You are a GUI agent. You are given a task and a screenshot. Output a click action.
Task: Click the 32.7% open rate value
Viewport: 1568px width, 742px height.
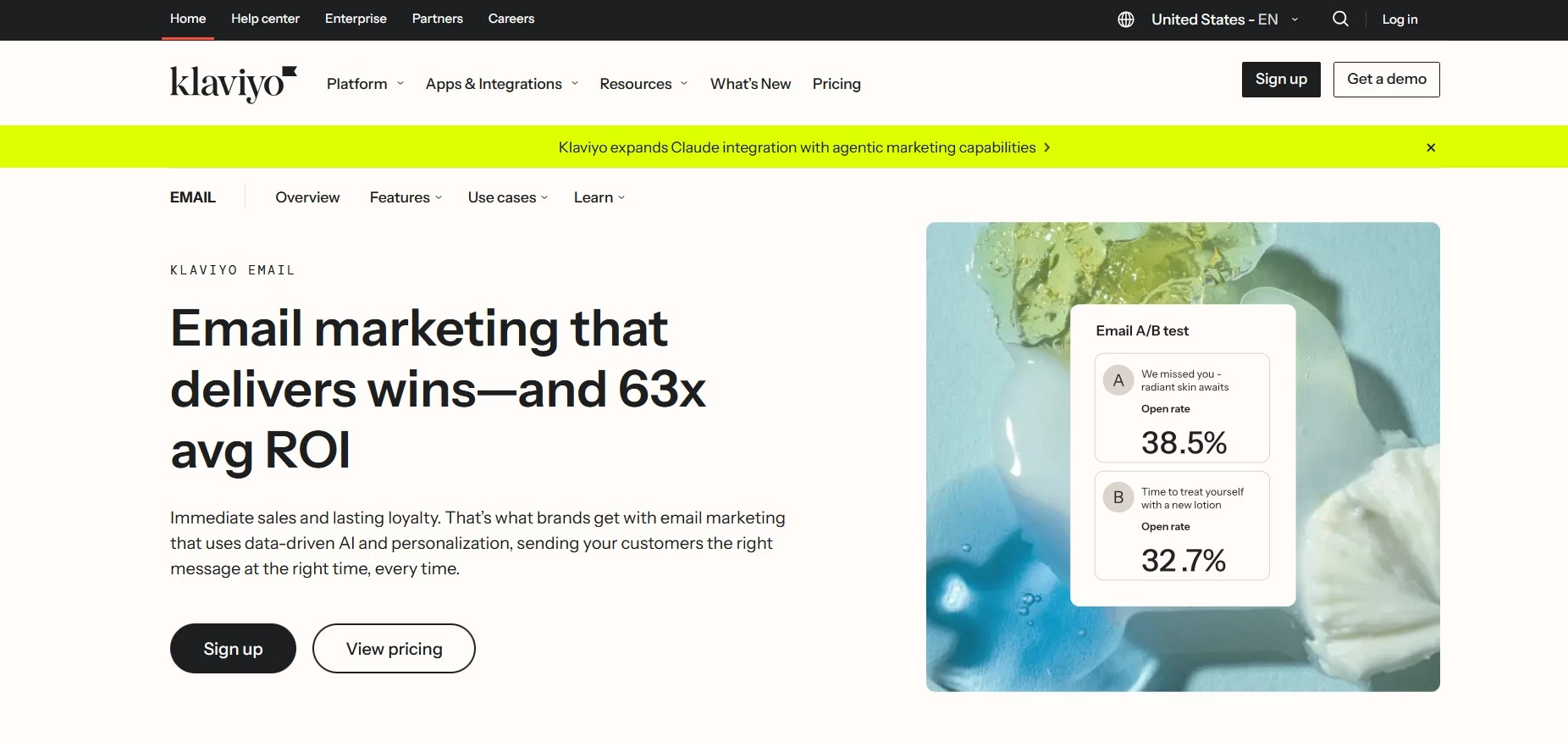1184,561
